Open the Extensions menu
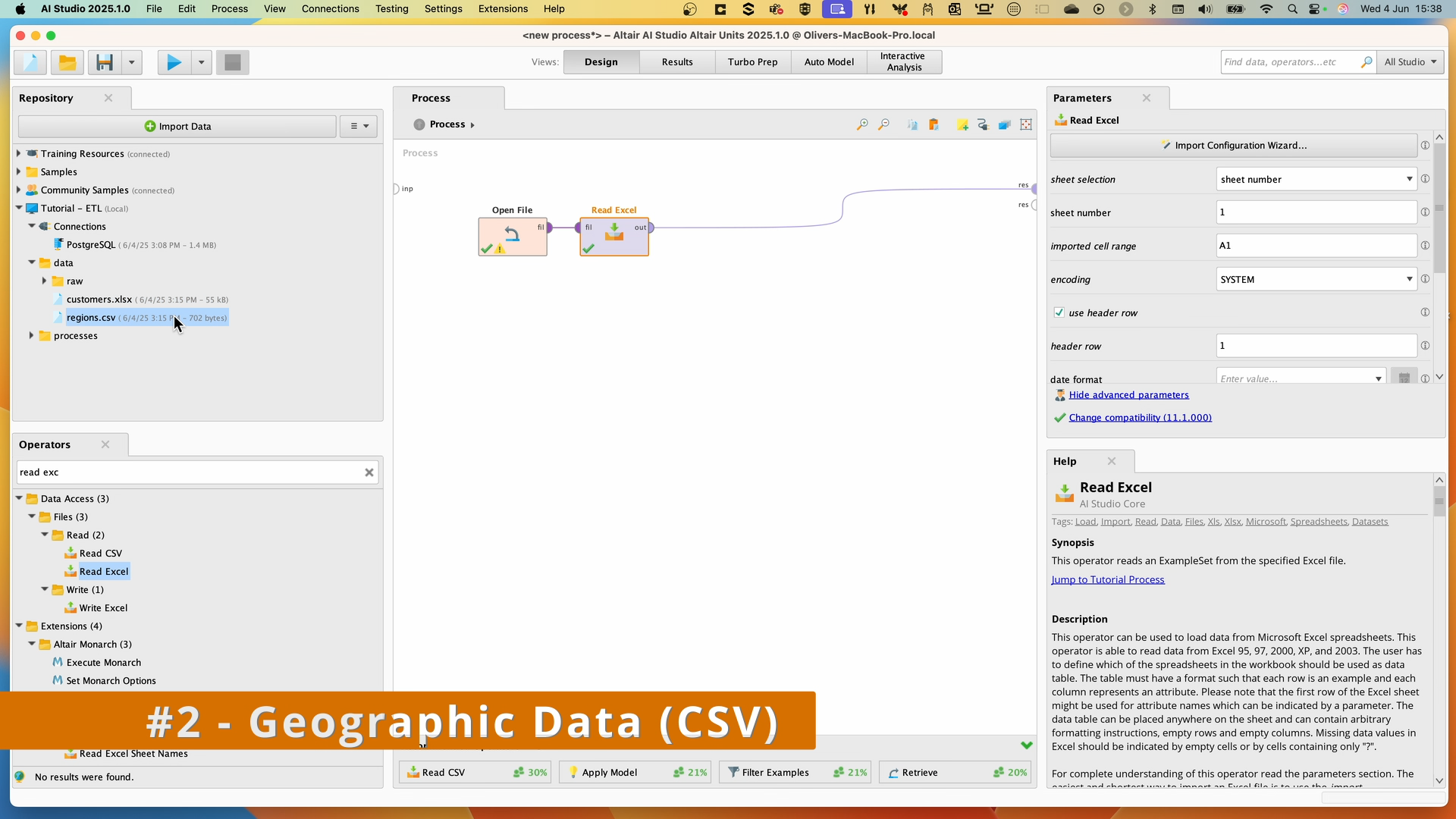The width and height of the screenshot is (1456, 819). coord(502,8)
